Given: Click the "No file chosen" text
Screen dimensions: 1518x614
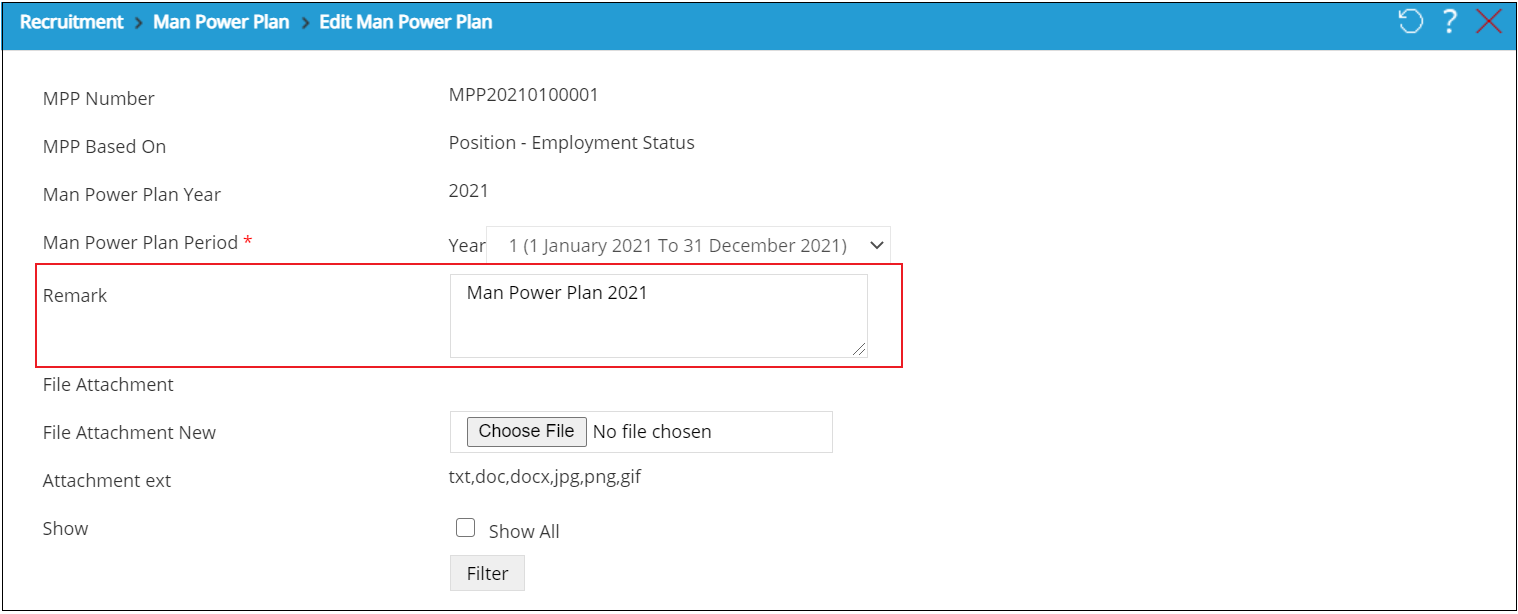Looking at the screenshot, I should click(x=652, y=432).
